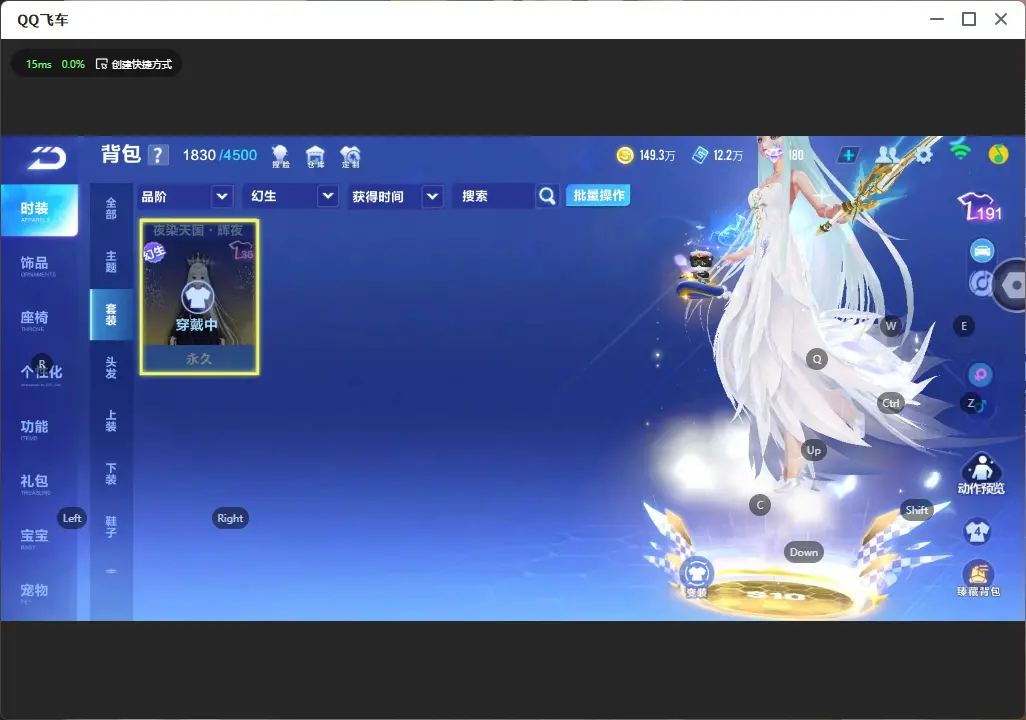
Task: Click the plus icon to add currency
Action: point(848,155)
